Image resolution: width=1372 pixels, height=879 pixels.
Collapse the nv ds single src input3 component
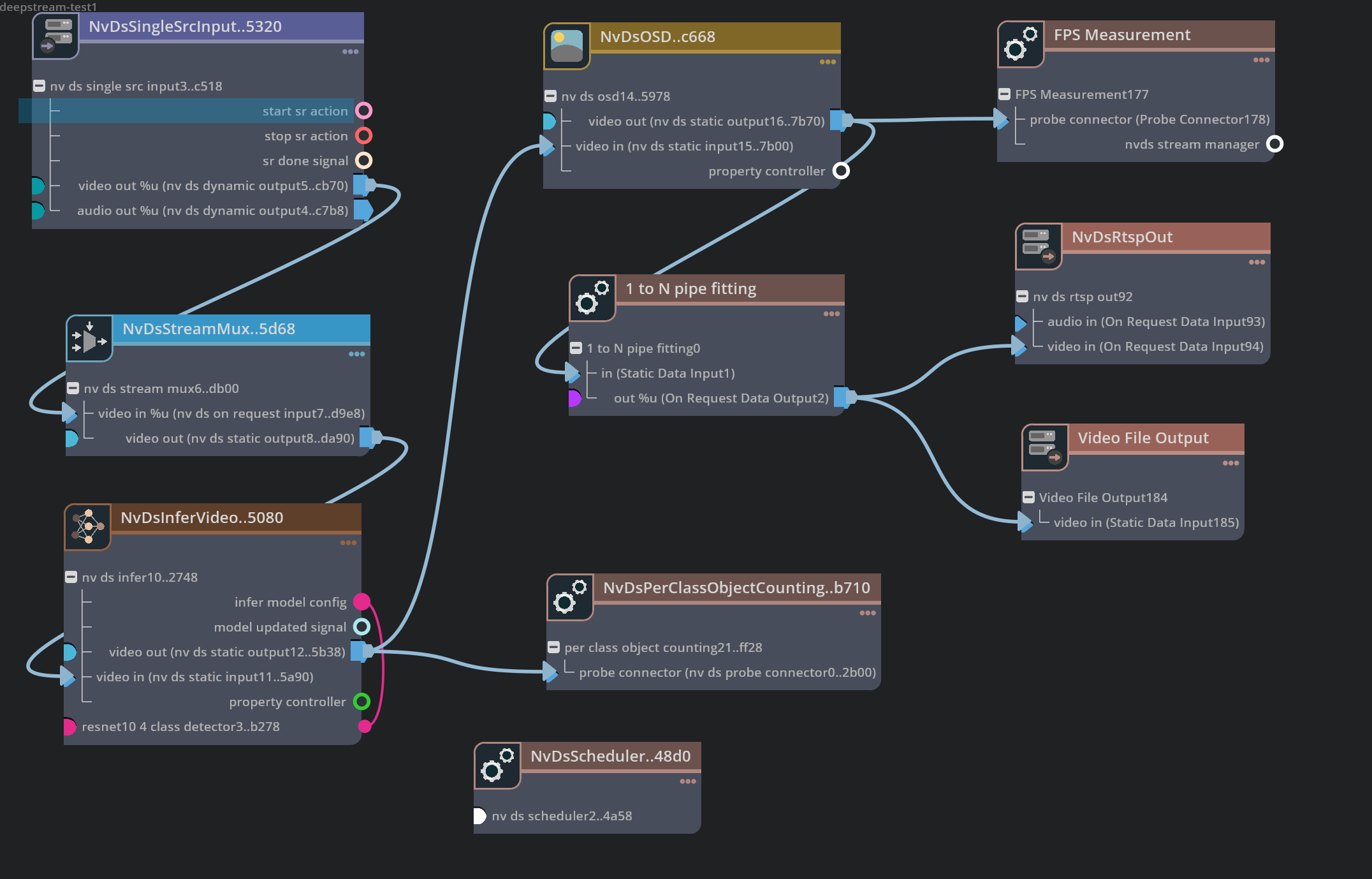[x=40, y=86]
